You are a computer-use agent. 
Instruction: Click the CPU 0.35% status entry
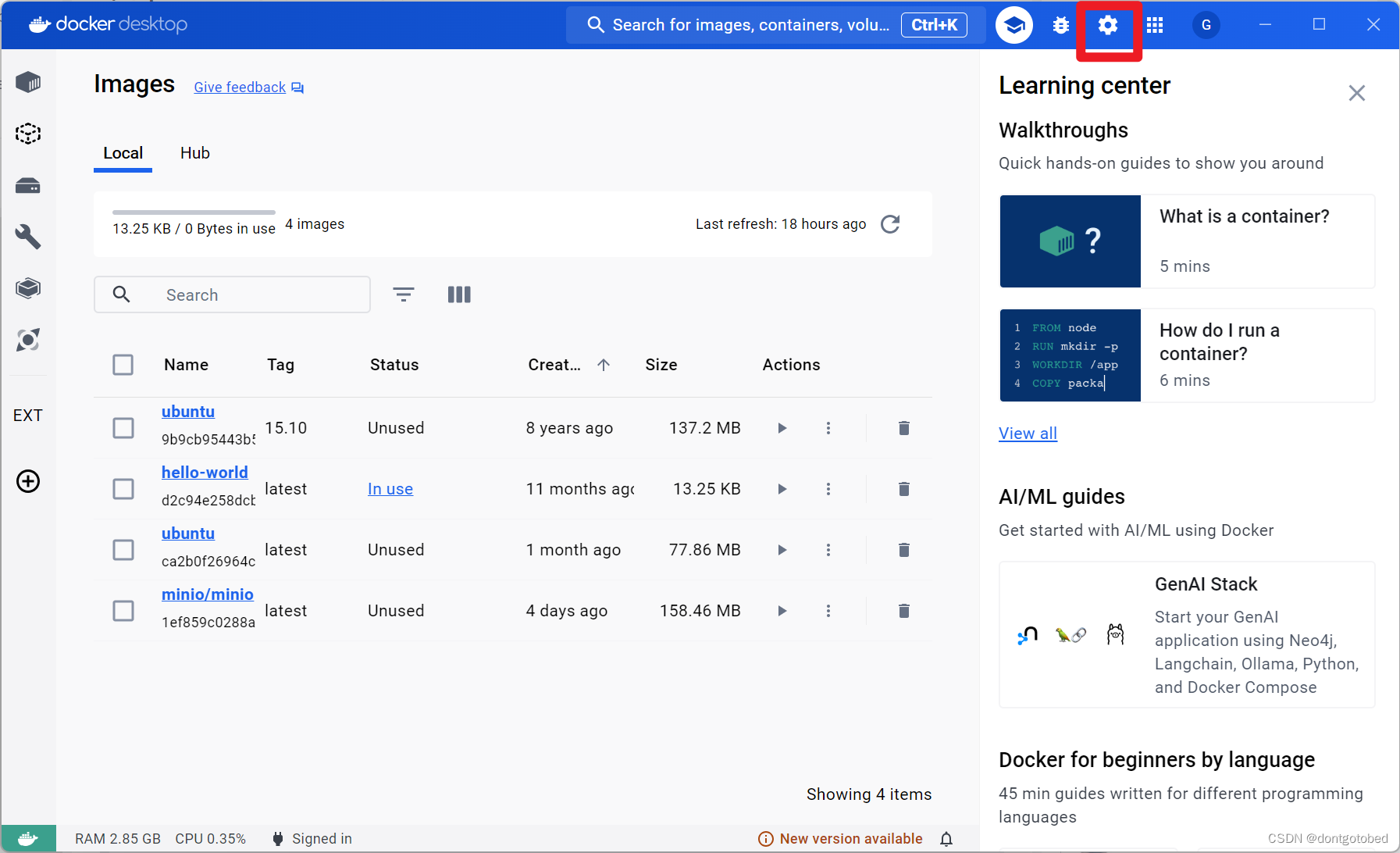point(210,839)
